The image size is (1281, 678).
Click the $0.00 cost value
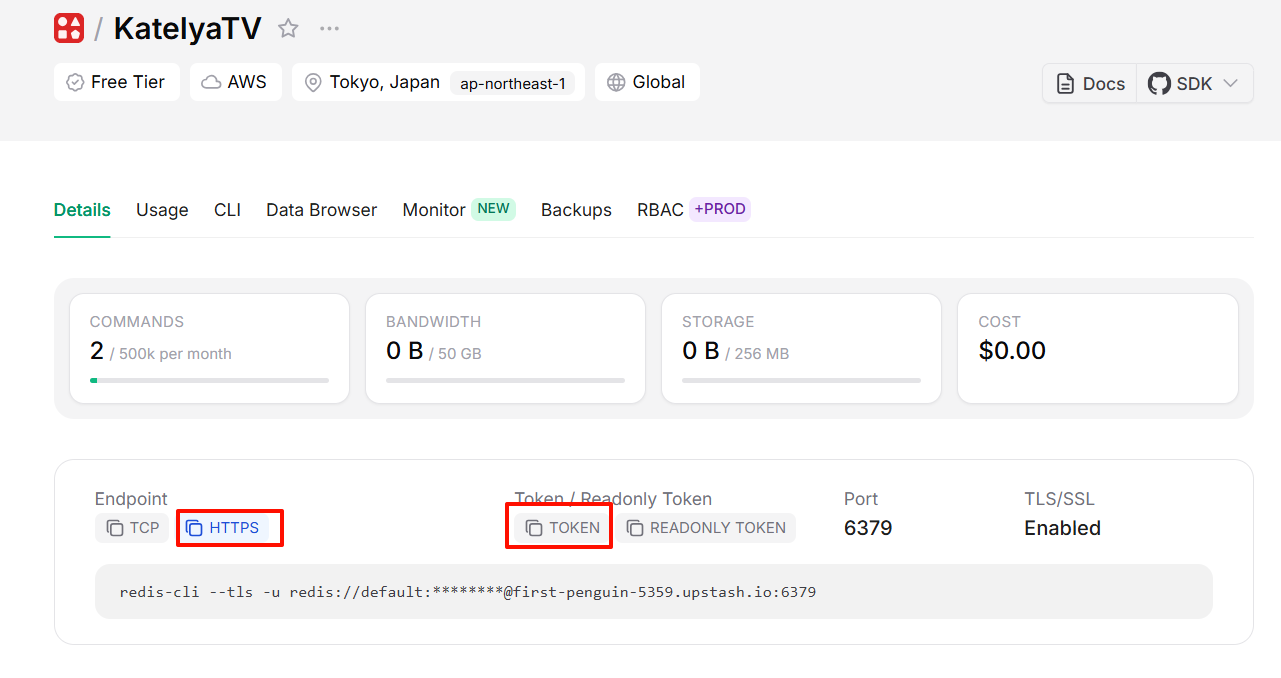click(x=1012, y=350)
